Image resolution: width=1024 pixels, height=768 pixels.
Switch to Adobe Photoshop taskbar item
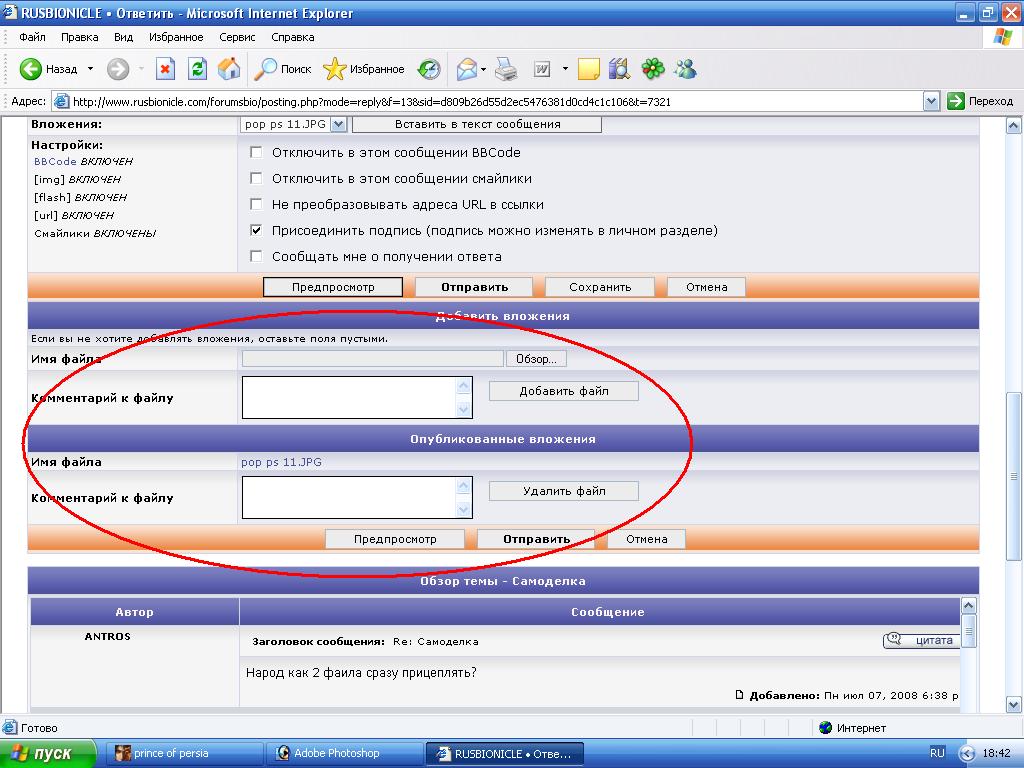pyautogui.click(x=345, y=753)
